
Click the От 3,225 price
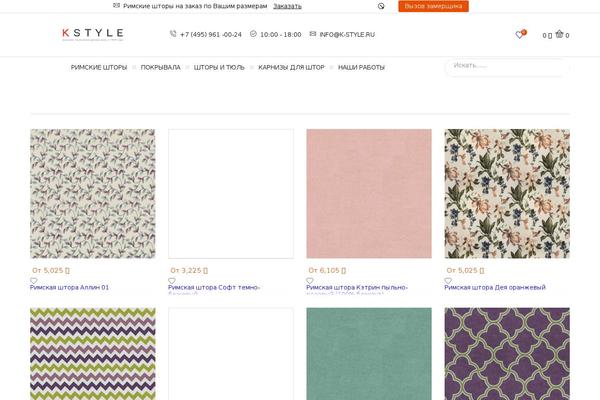pos(189,270)
